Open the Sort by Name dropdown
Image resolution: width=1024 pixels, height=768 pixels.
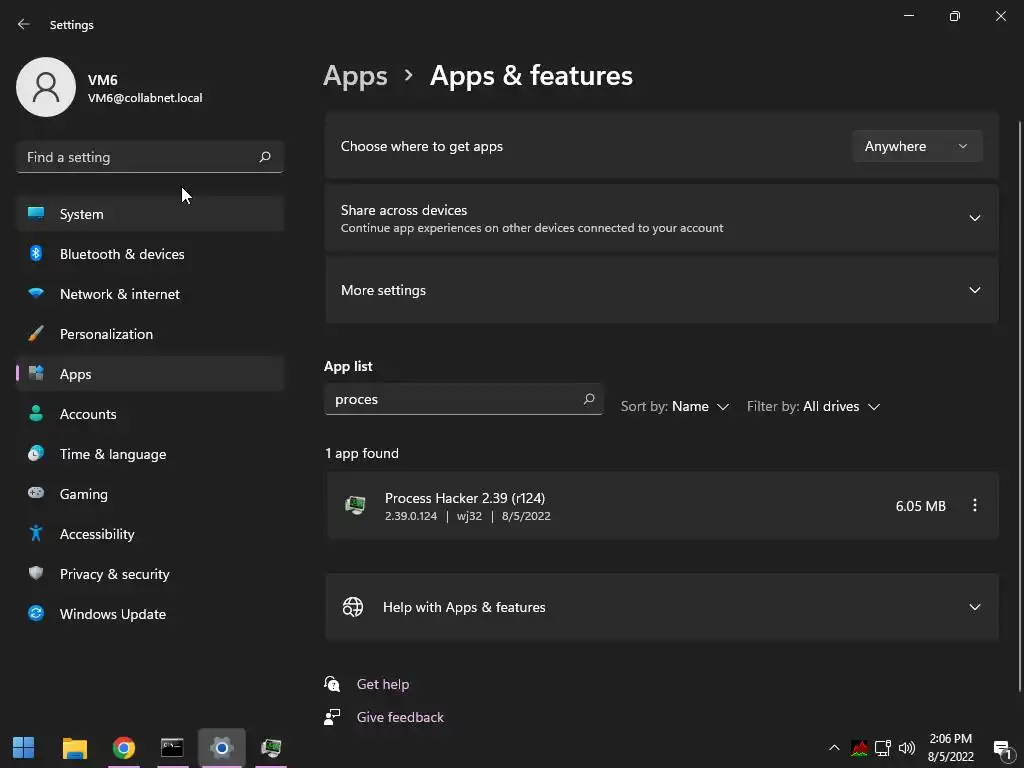[675, 407]
